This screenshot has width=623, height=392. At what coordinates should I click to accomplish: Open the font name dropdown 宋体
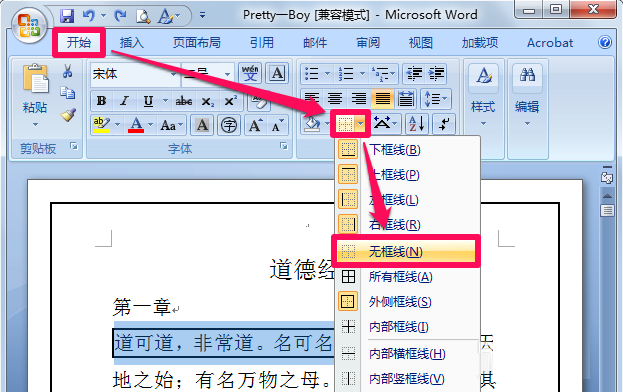pos(173,74)
